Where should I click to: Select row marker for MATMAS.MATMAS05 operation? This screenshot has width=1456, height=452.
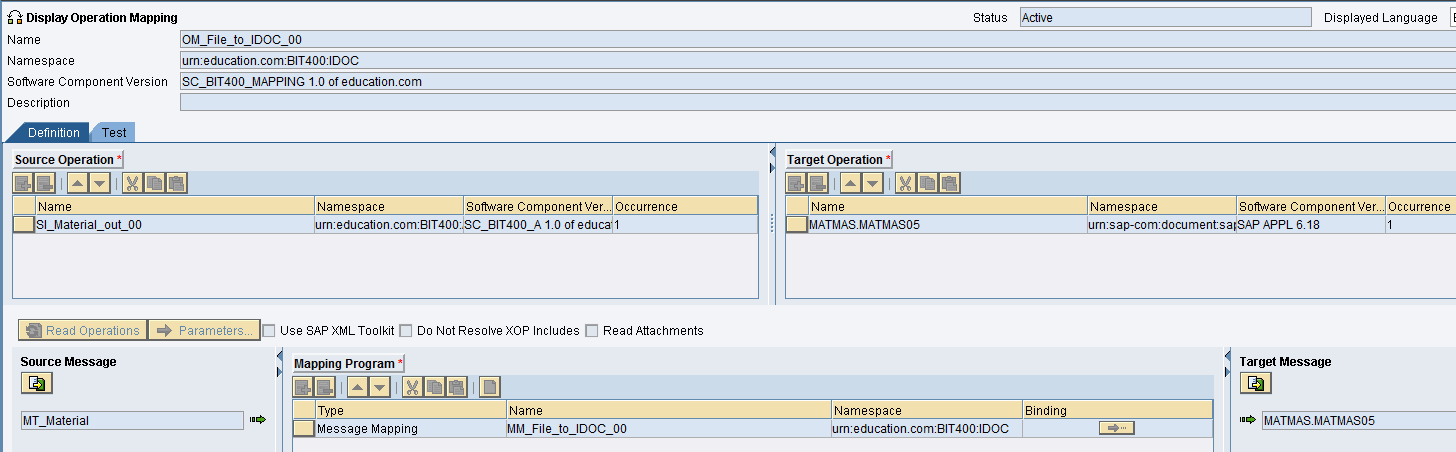(x=797, y=225)
